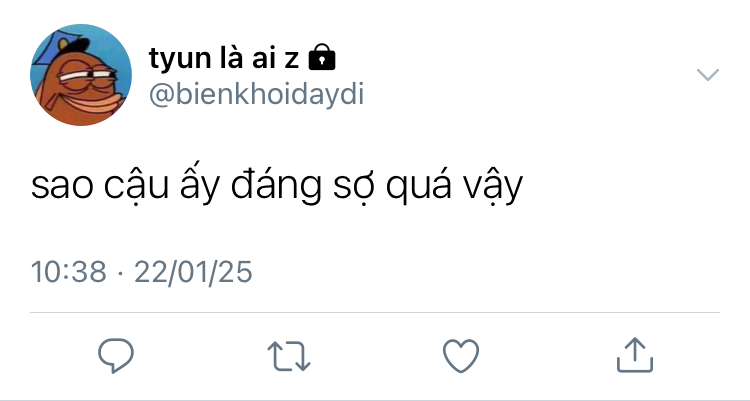Click the separator dot between time and date
This screenshot has width=750, height=401.
120,273
